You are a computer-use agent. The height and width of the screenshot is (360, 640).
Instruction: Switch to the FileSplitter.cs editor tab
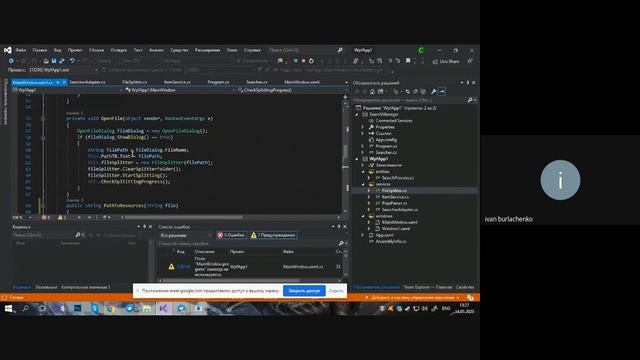coord(135,82)
